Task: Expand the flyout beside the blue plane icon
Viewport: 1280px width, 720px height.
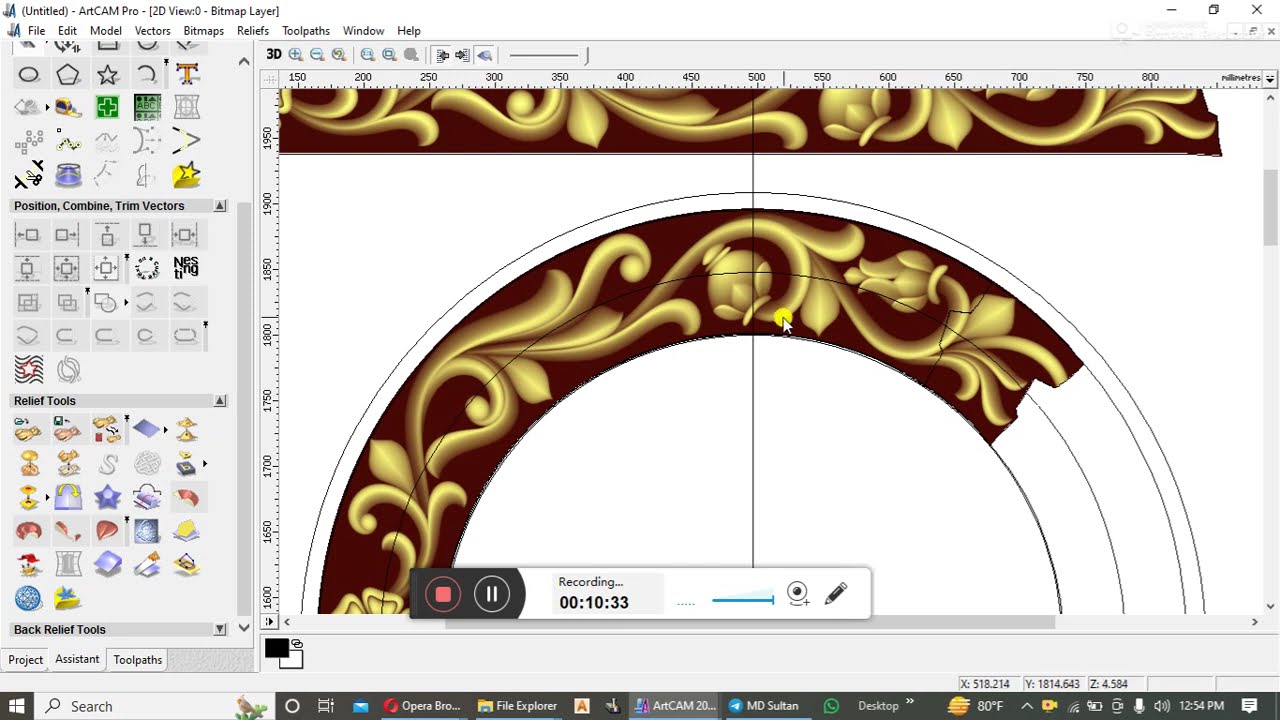Action: click(x=166, y=430)
